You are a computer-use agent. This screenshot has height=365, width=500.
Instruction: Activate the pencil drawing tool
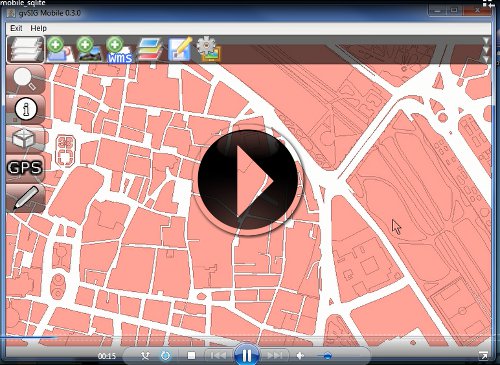(x=26, y=198)
